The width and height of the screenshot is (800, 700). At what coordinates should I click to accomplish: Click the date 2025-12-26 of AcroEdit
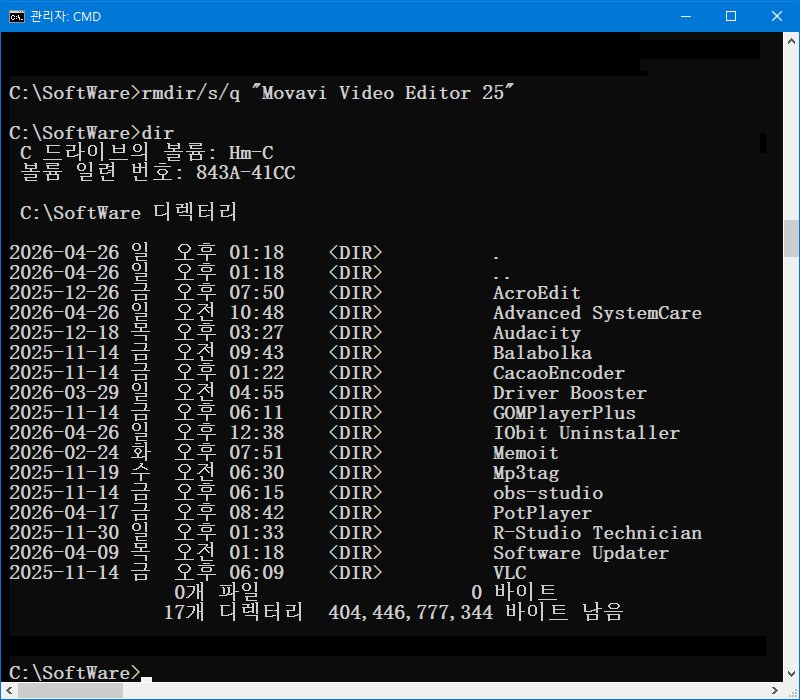point(64,293)
